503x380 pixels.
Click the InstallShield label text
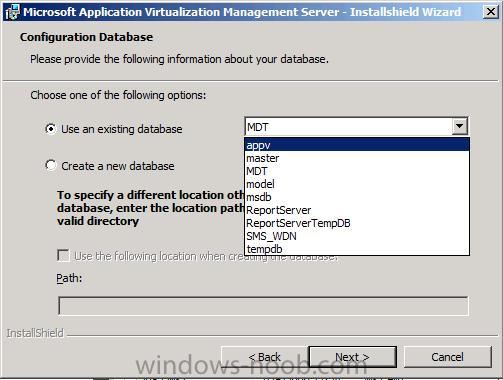(x=35, y=333)
